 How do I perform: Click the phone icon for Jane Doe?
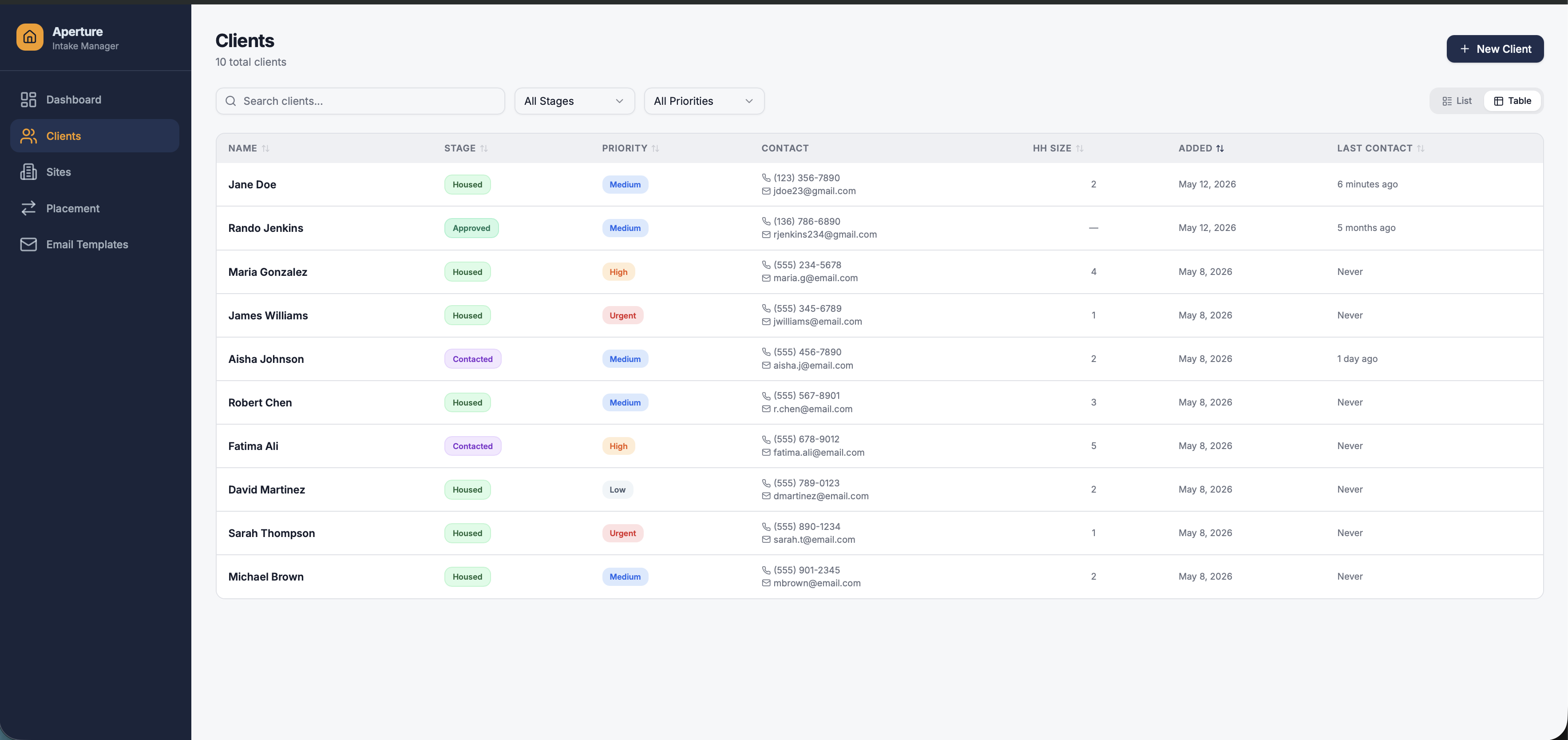tap(766, 178)
